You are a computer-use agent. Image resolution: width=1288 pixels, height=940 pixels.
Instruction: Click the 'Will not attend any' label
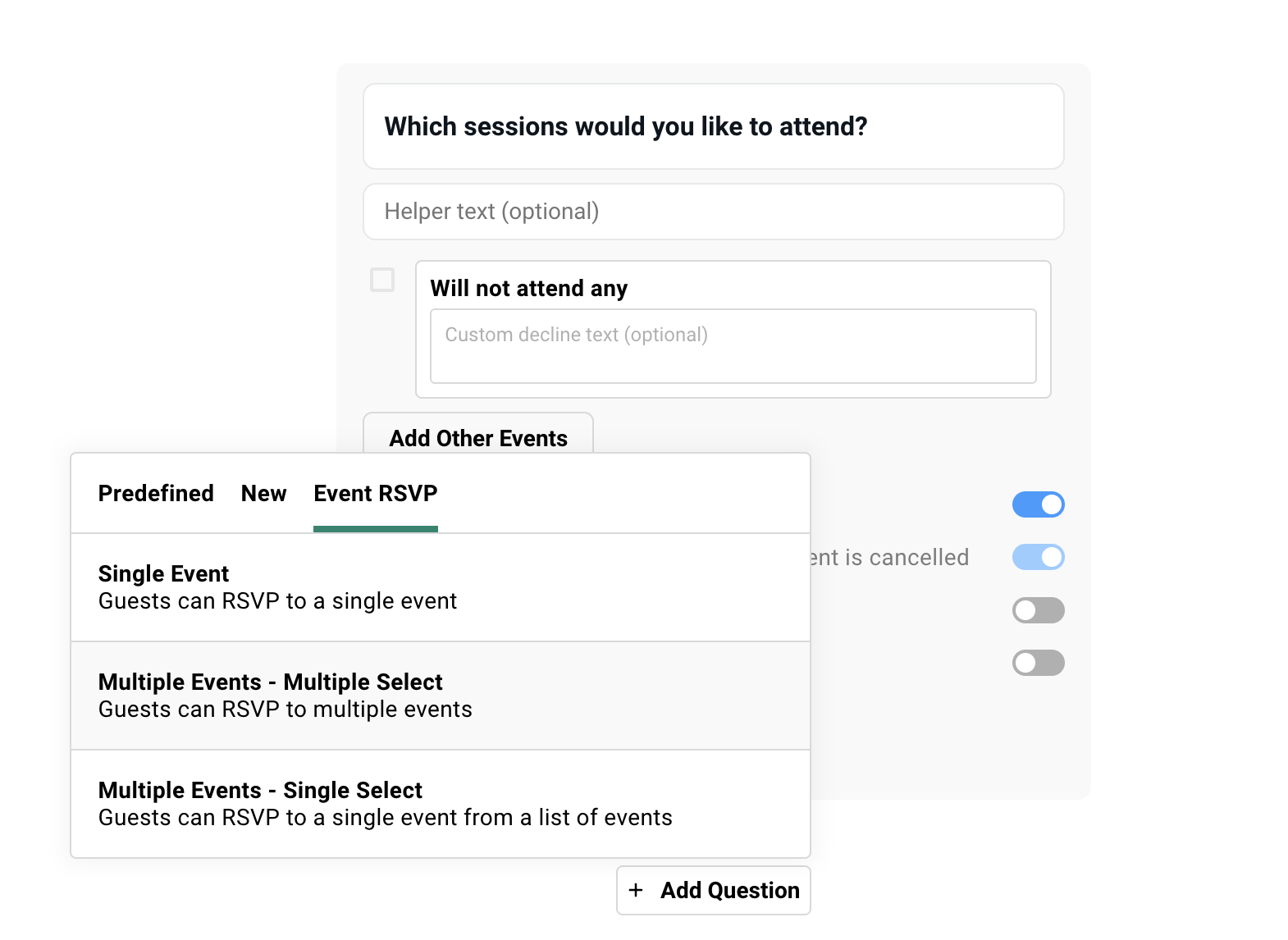point(529,288)
